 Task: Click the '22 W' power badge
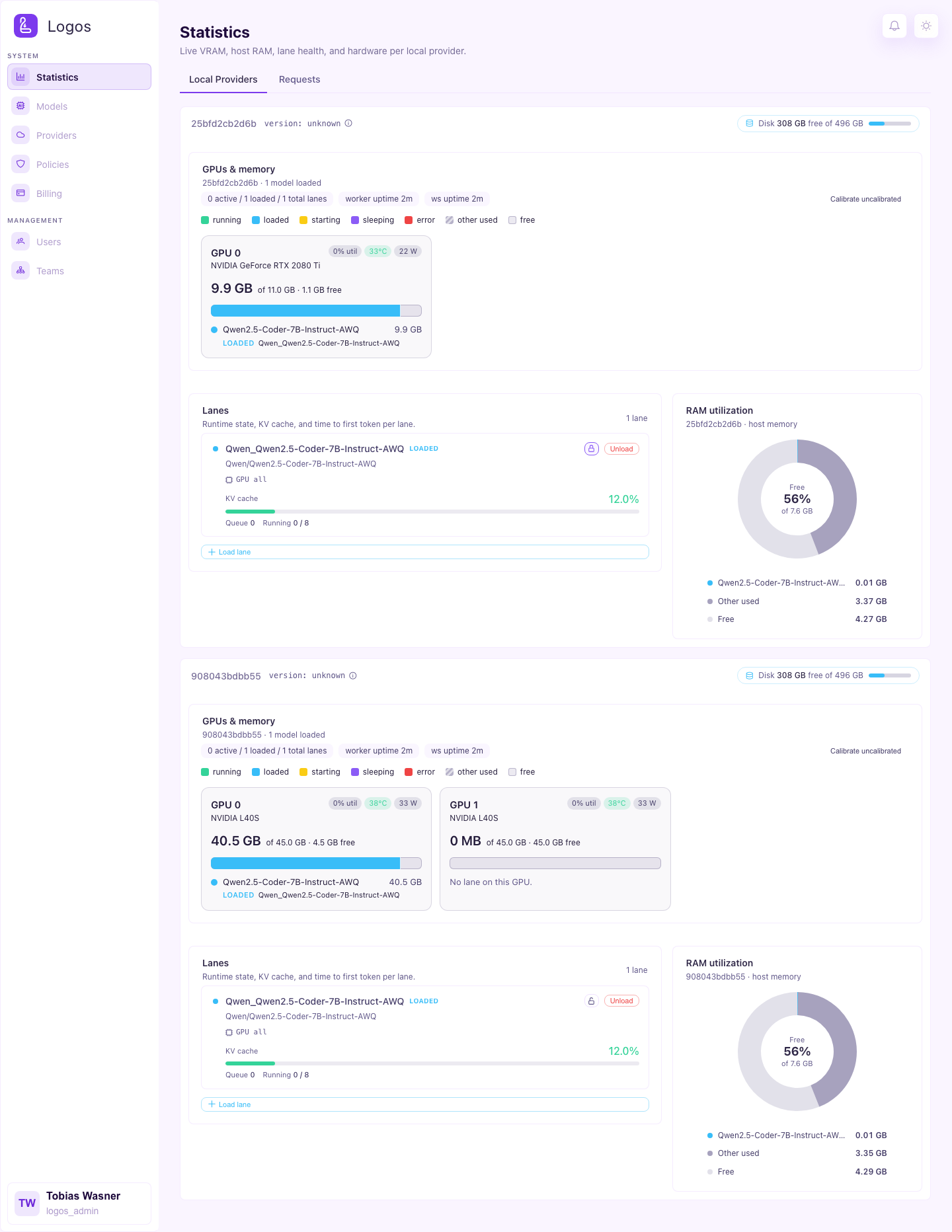[408, 251]
